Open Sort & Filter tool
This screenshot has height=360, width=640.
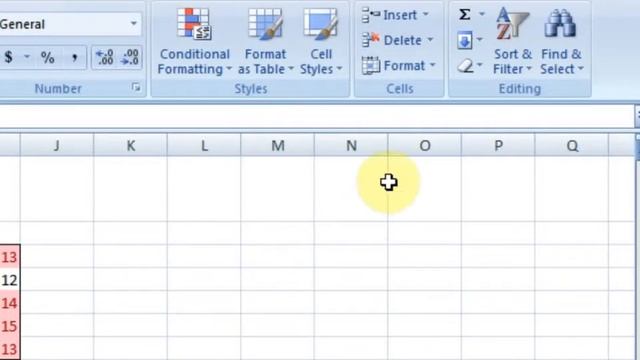(512, 42)
